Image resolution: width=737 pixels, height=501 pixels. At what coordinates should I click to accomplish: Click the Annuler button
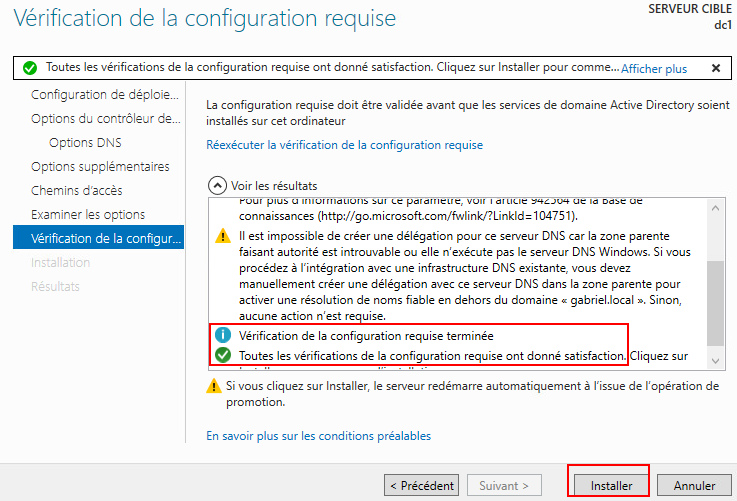point(694,485)
